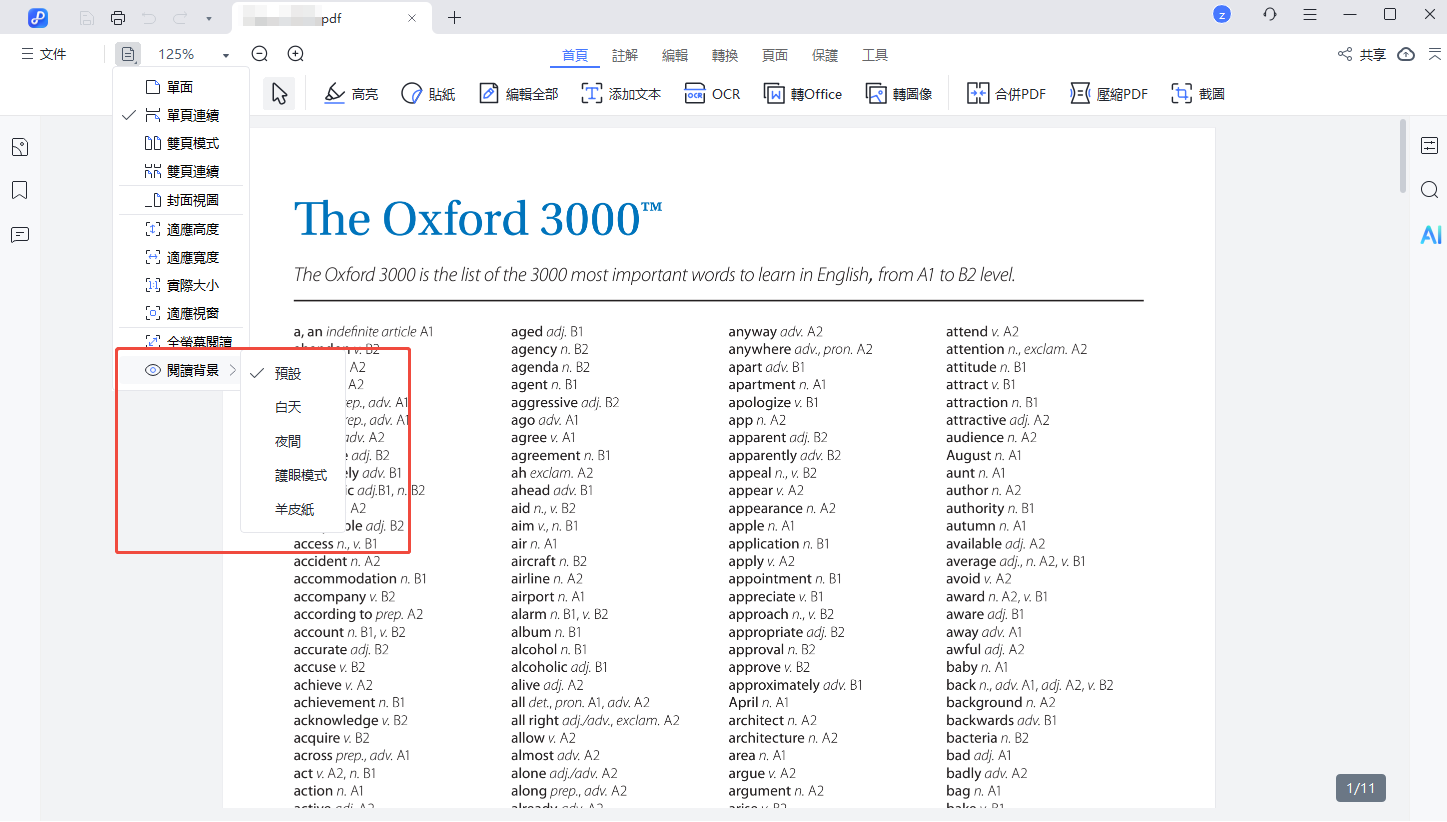Click the 1/11 page number indicator
Screen dimensions: 1447x822
click(1361, 788)
